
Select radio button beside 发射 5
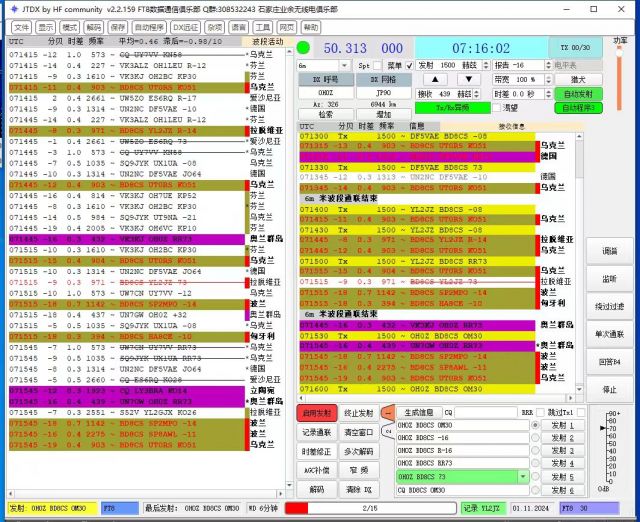(535, 476)
